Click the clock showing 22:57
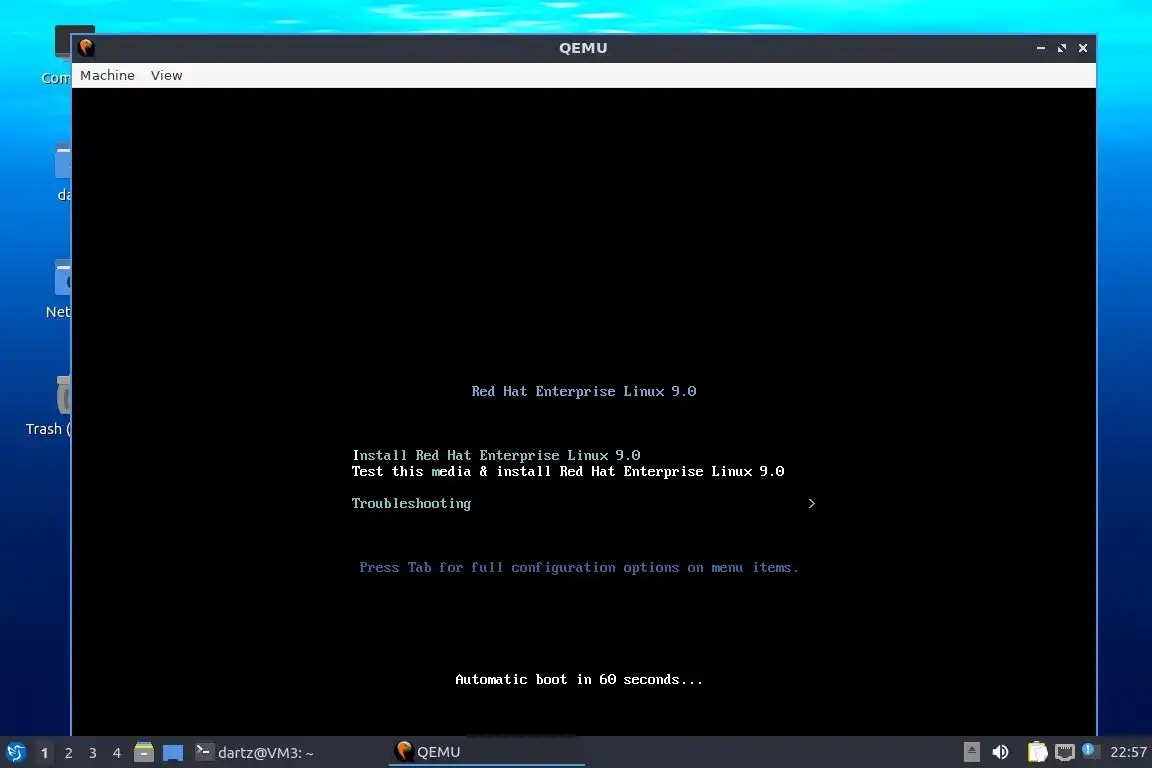The height and width of the screenshot is (768, 1152). [x=1128, y=752]
